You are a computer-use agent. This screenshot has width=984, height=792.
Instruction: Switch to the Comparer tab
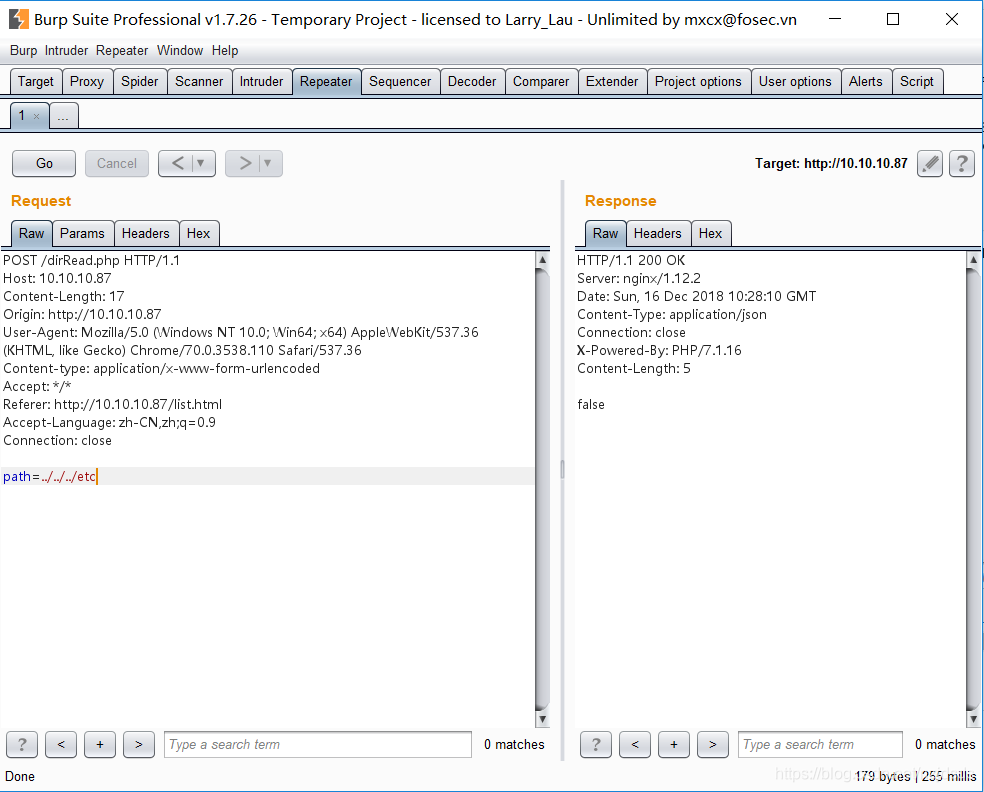coord(541,82)
